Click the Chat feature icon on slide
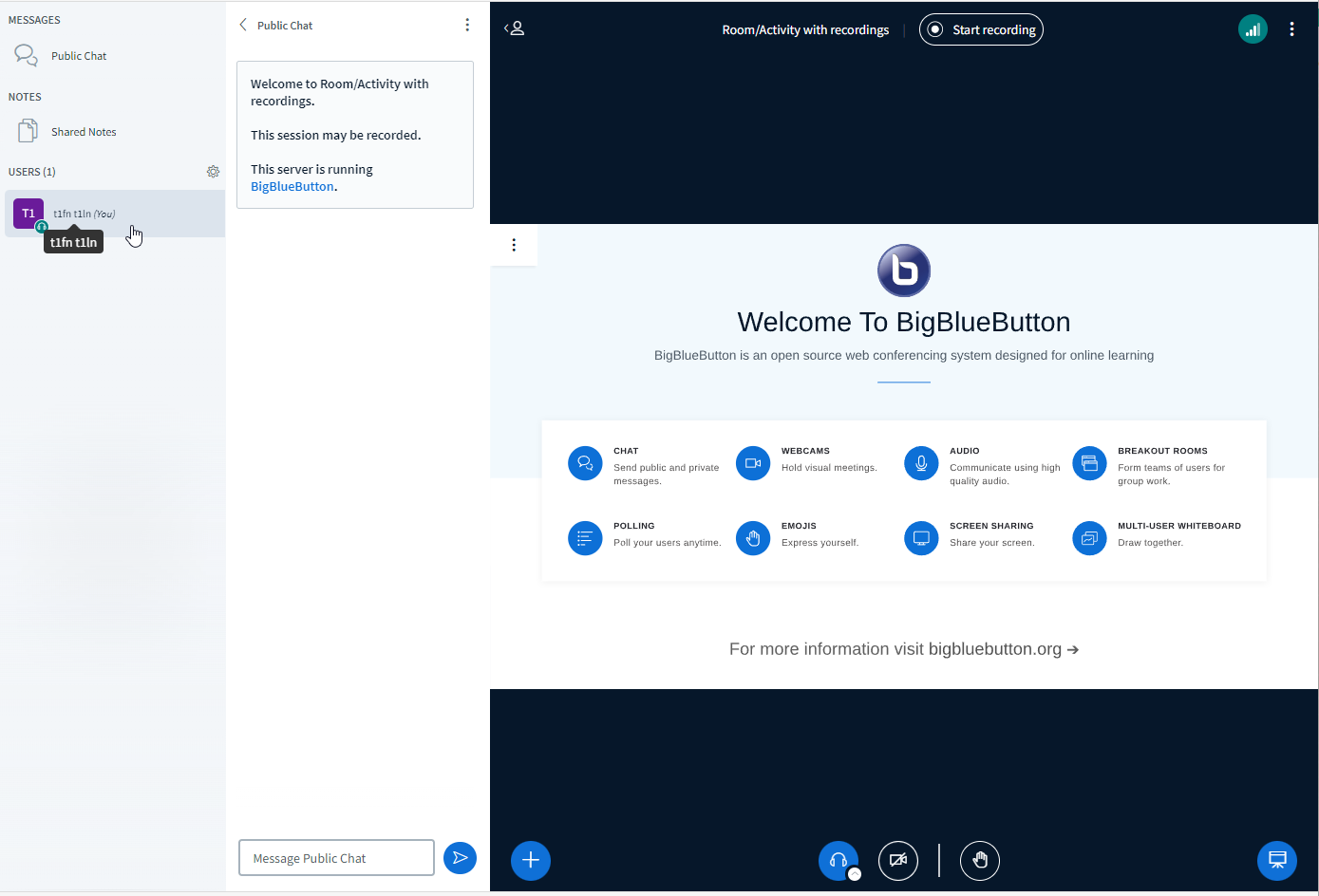The width and height of the screenshot is (1319, 896). point(585,463)
